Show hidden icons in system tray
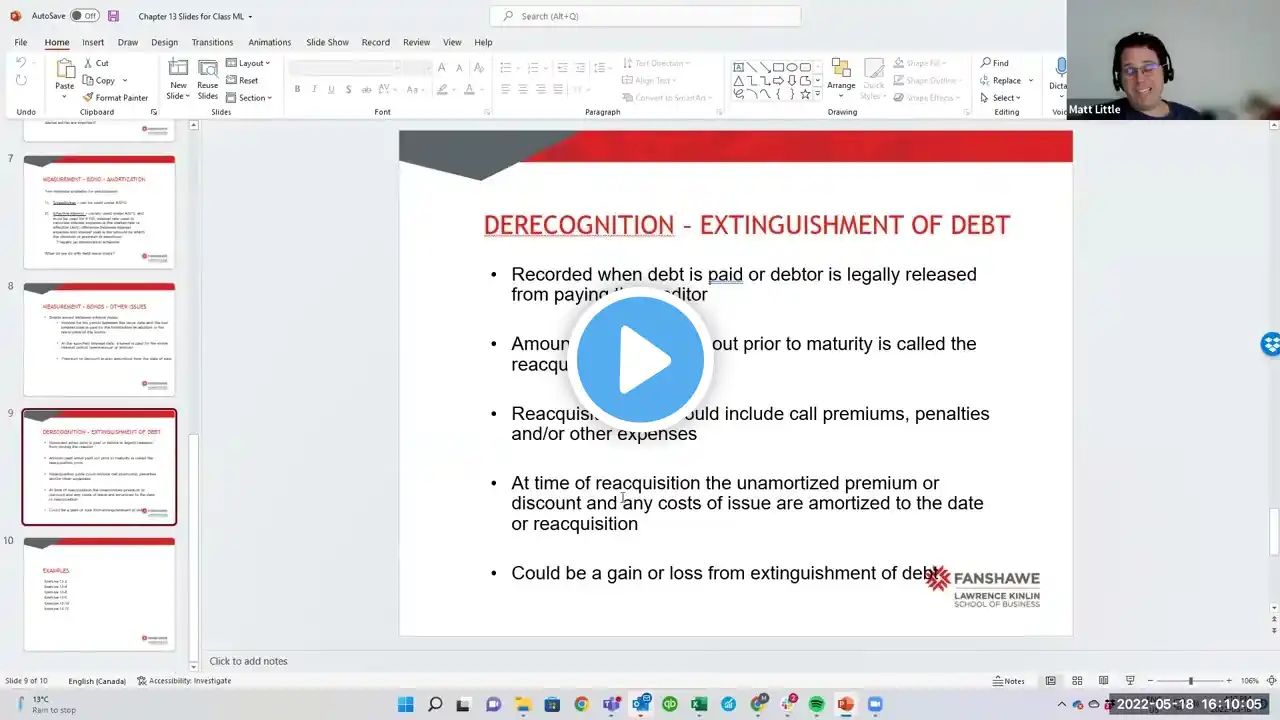Screen dimensions: 1280x720 tap(1062, 705)
